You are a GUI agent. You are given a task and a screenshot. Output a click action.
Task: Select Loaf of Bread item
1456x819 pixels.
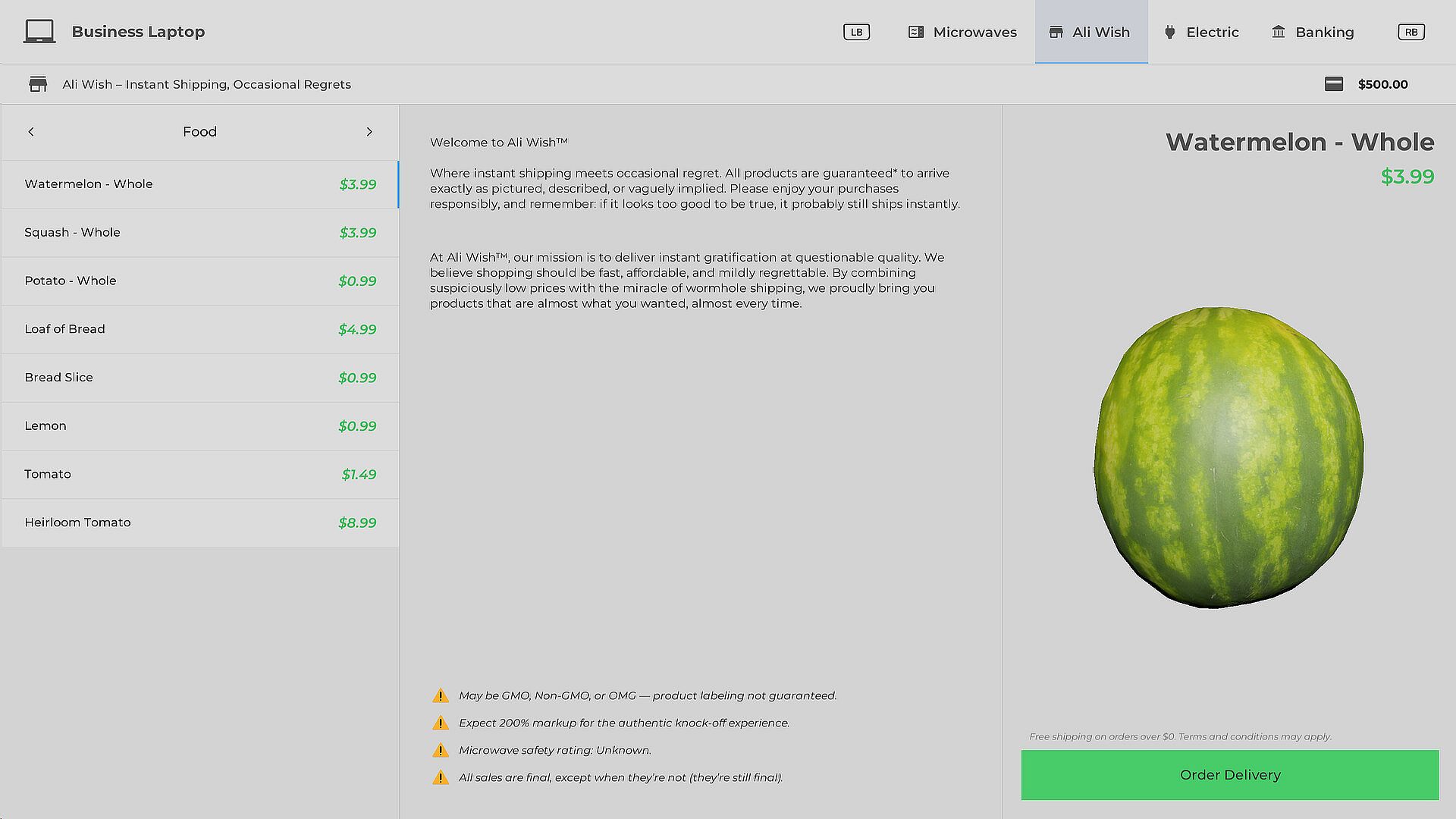(200, 329)
